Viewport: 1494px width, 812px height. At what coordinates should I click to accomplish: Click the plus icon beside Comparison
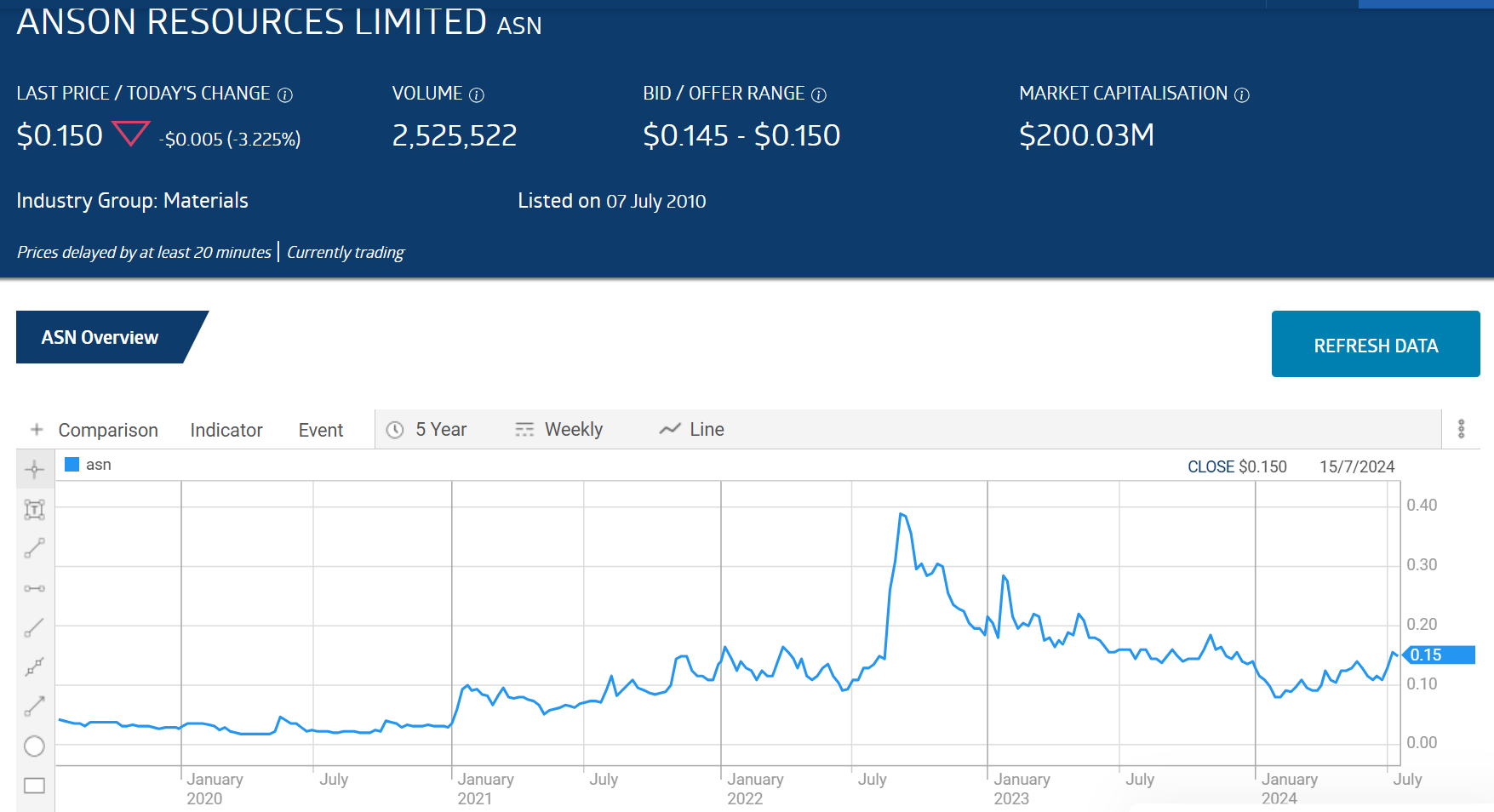pos(37,430)
